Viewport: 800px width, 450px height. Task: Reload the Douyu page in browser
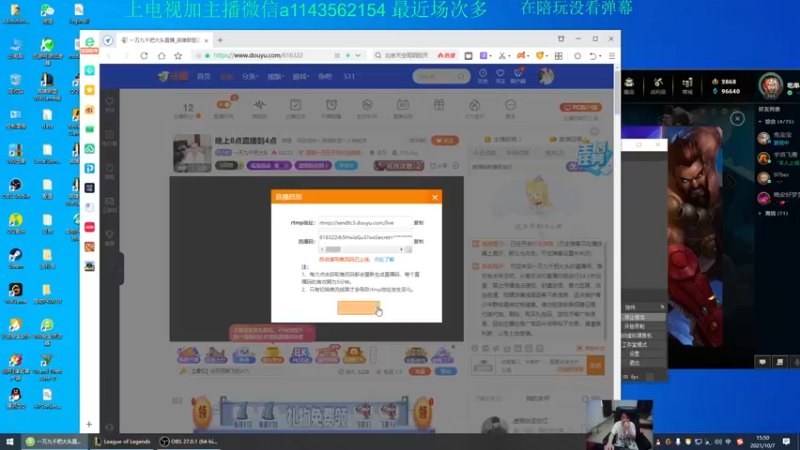144,56
